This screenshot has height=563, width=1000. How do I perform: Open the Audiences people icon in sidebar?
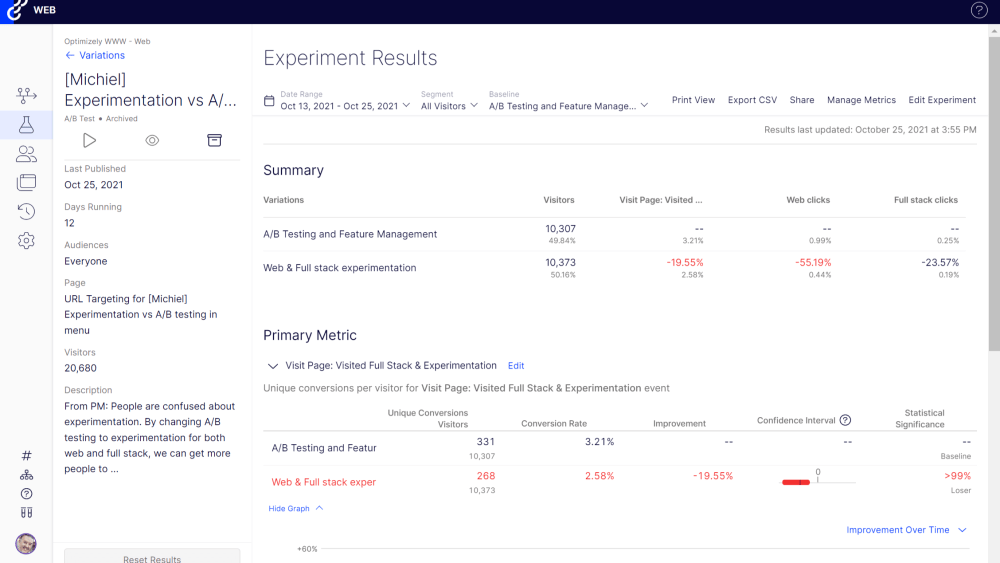click(26, 154)
